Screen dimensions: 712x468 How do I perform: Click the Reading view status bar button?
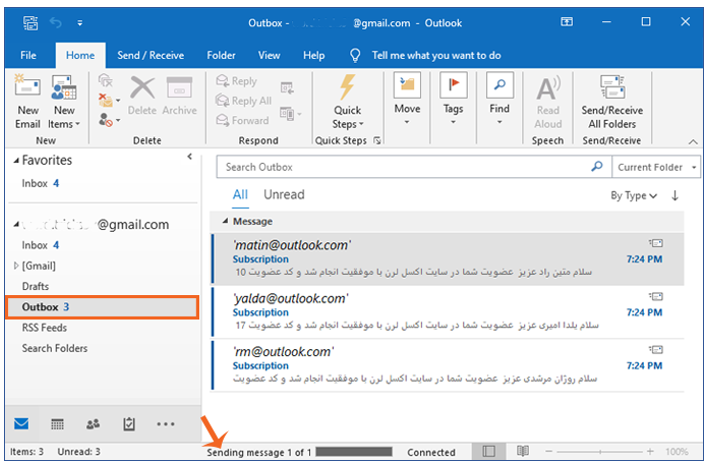tap(523, 451)
